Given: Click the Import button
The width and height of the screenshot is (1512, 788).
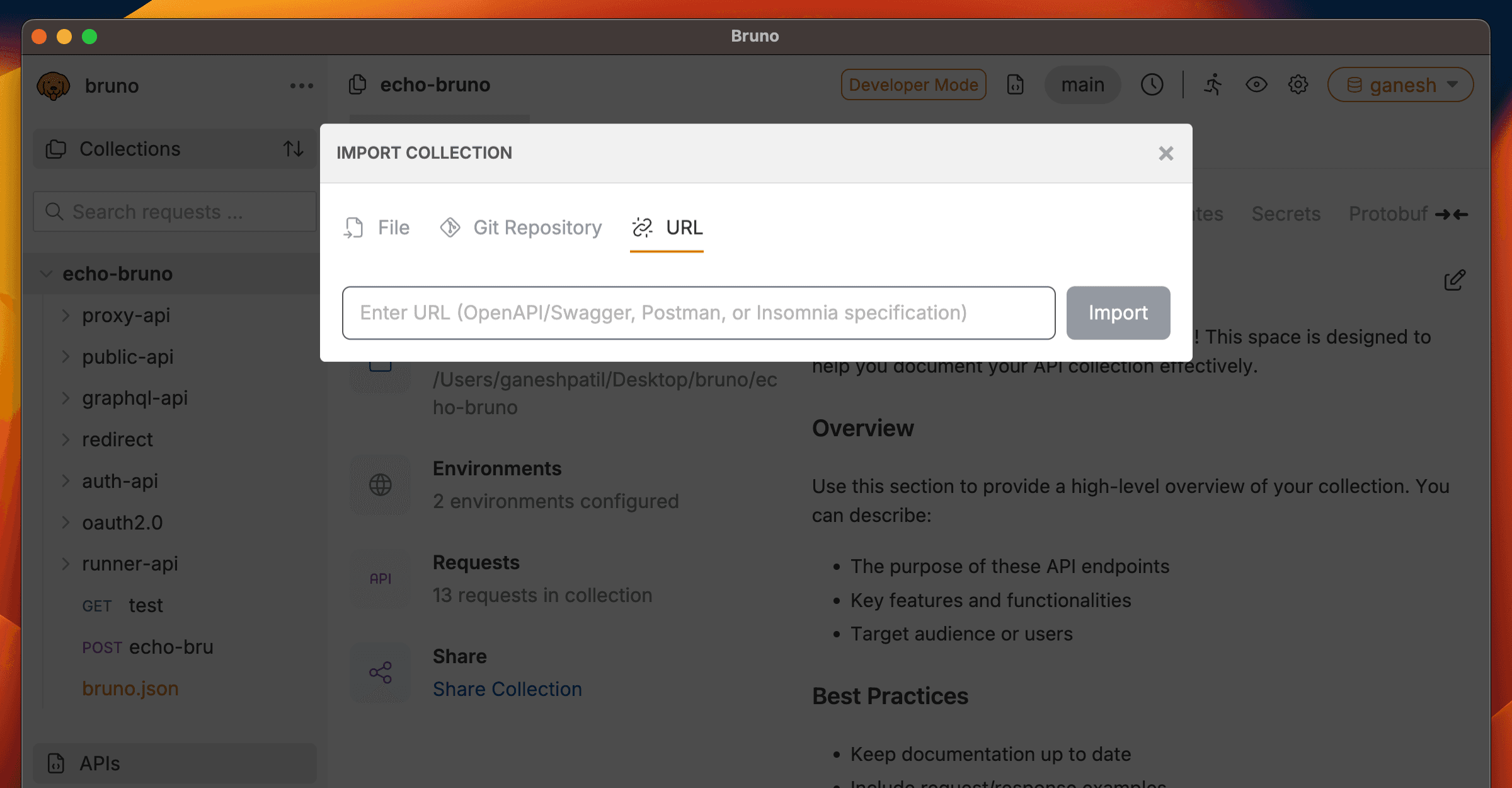Looking at the screenshot, I should 1118,313.
